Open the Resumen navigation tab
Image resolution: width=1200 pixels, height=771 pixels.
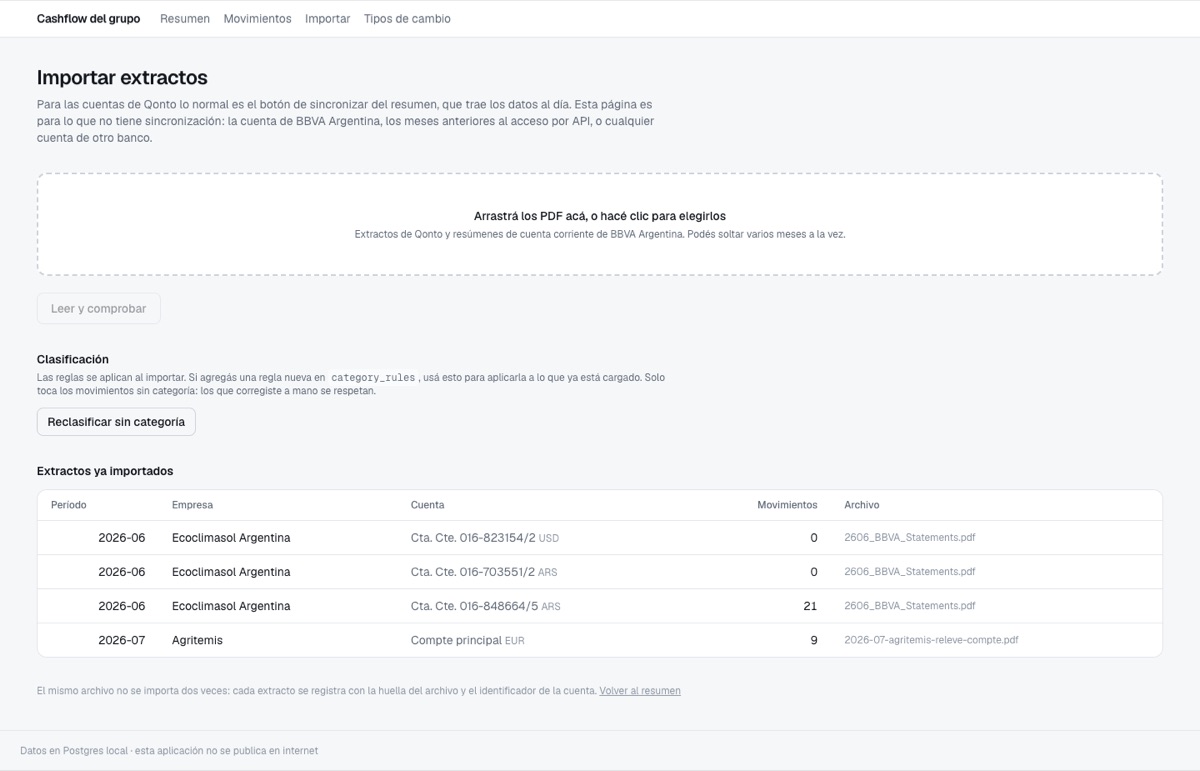[x=185, y=19]
